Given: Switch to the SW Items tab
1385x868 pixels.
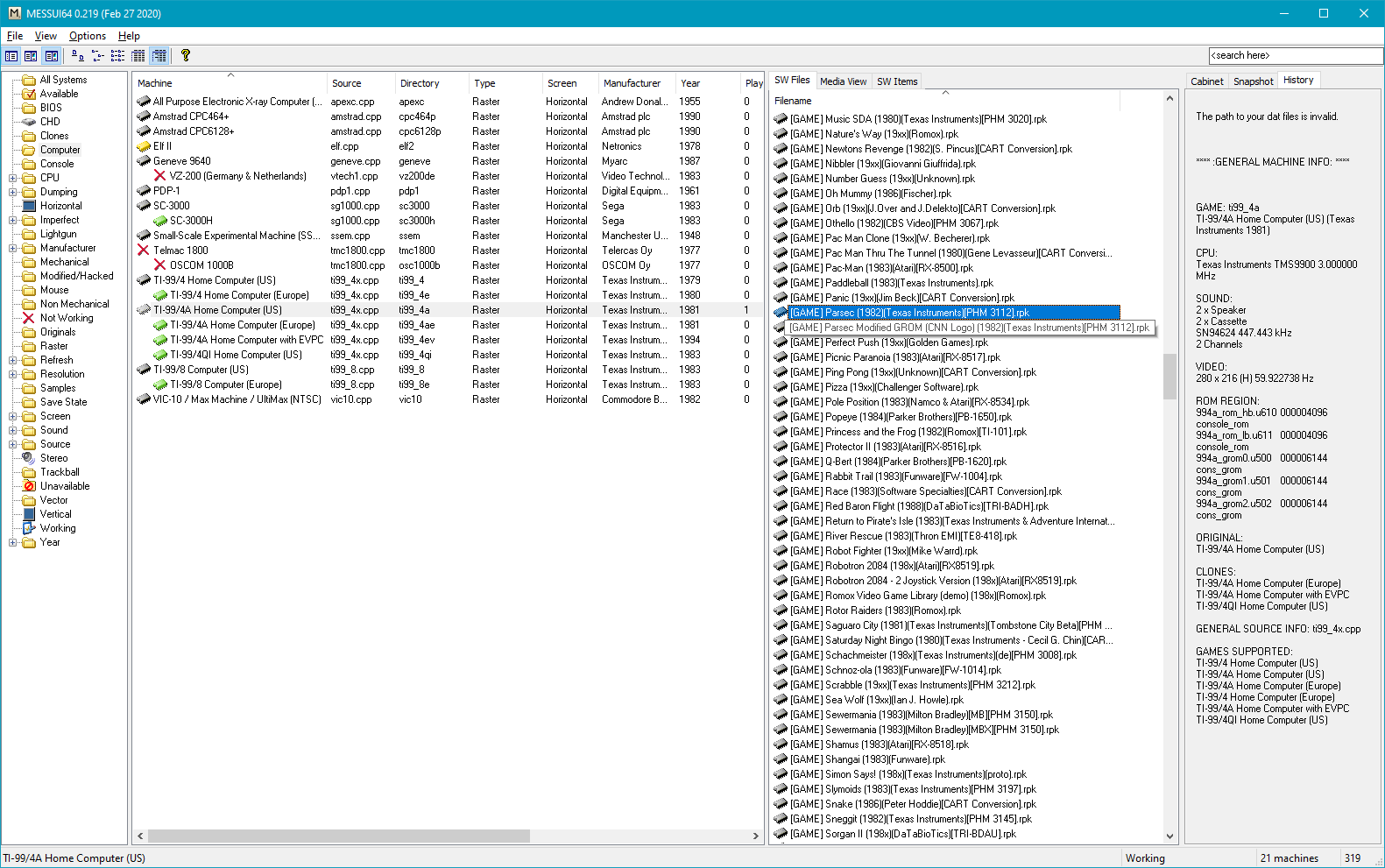Looking at the screenshot, I should pyautogui.click(x=897, y=81).
